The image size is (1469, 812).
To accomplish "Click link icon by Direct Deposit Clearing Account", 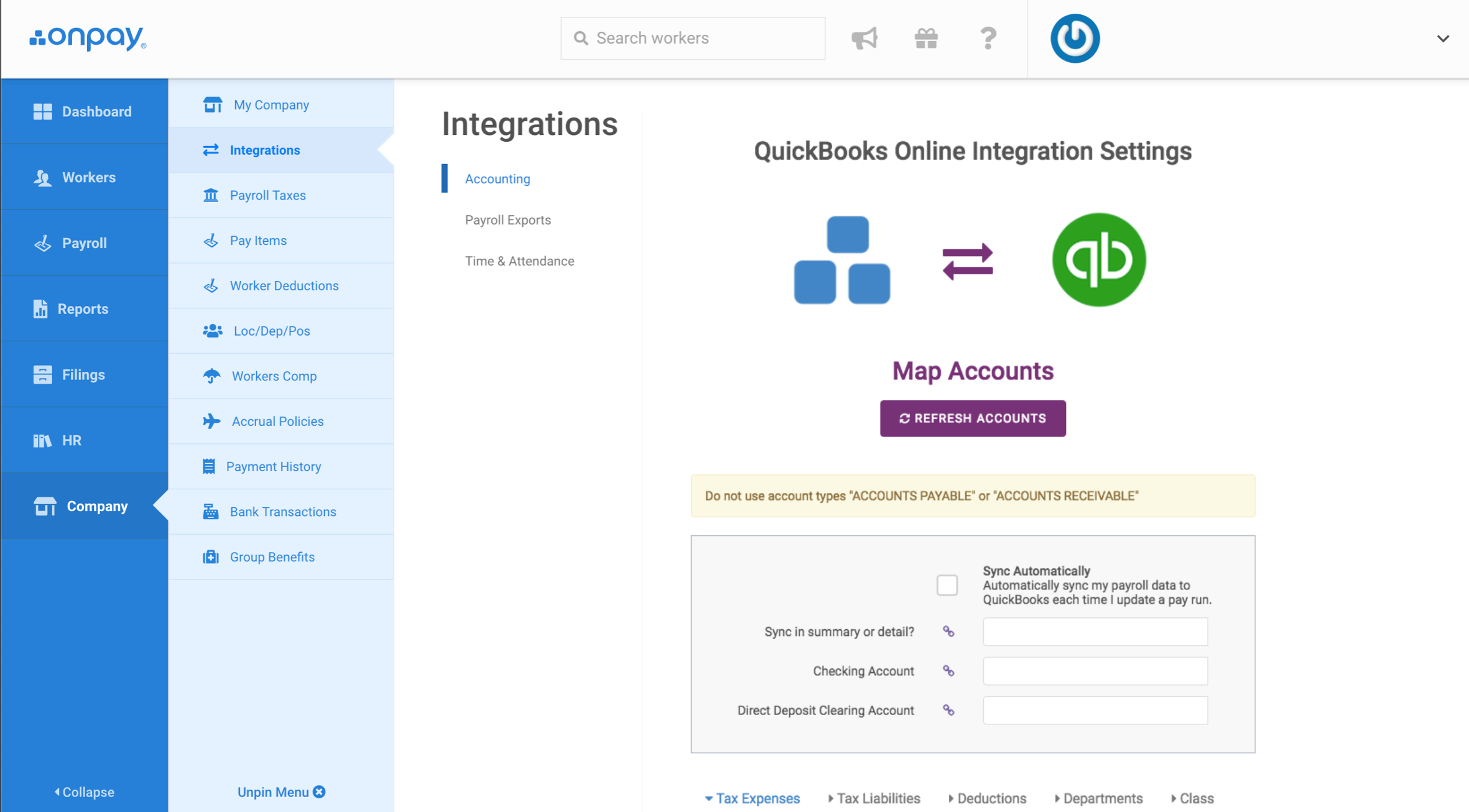I will pyautogui.click(x=948, y=711).
